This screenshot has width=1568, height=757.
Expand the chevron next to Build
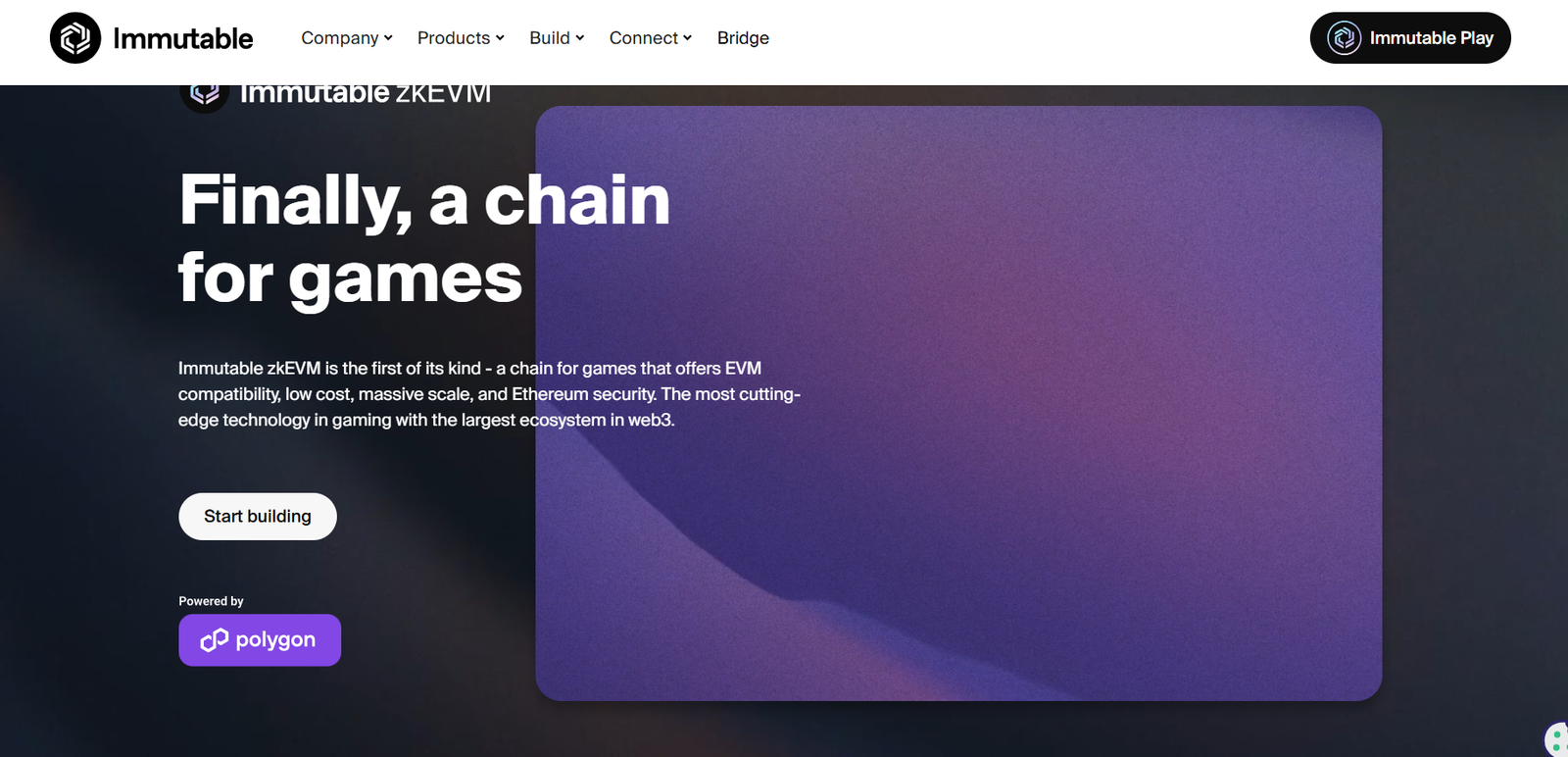pyautogui.click(x=580, y=38)
